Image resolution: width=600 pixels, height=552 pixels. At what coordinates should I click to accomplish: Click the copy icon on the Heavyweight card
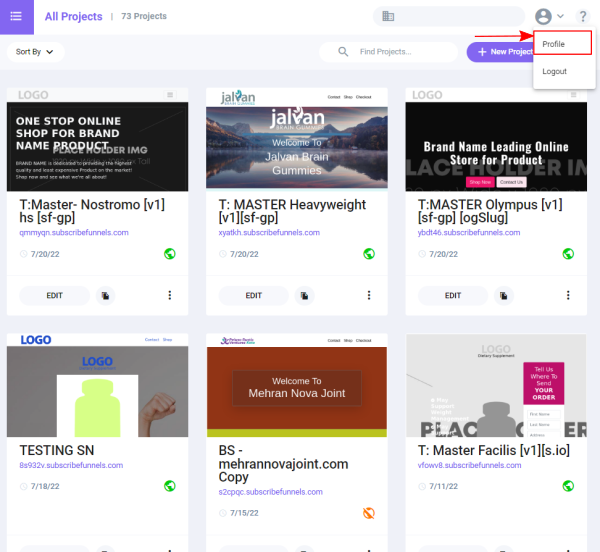(x=305, y=295)
